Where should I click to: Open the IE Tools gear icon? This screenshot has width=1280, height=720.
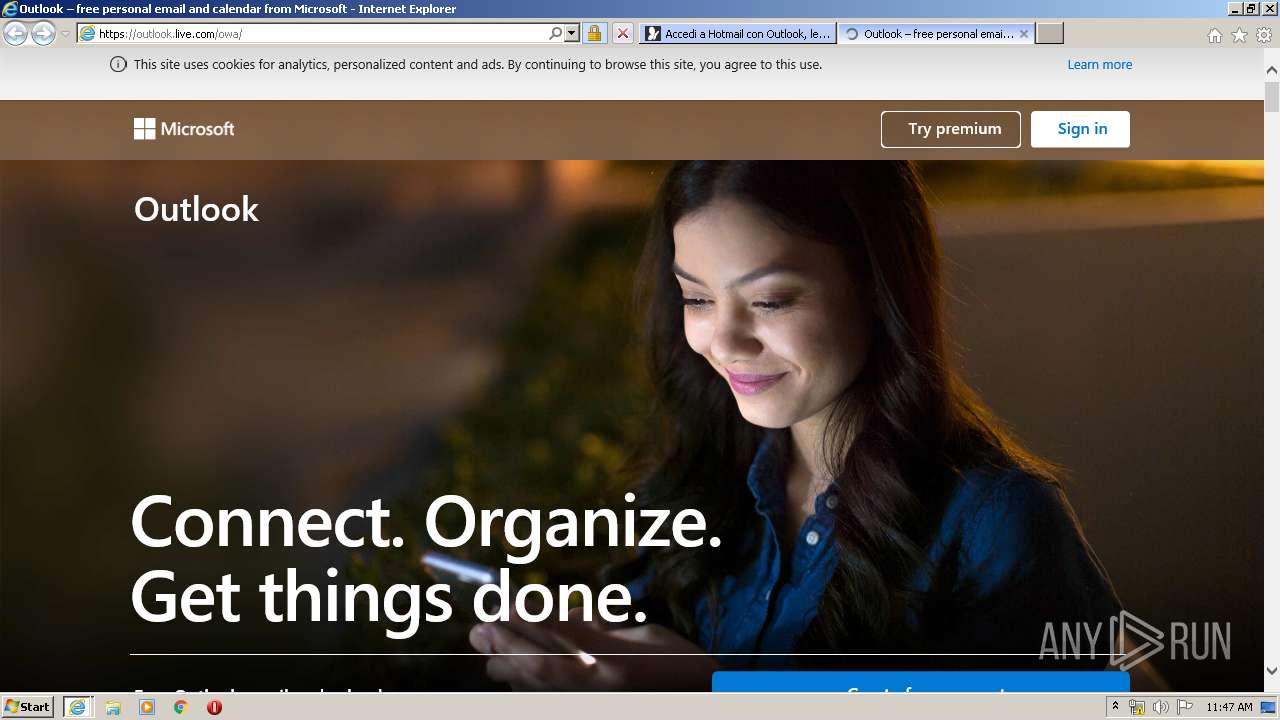[1264, 35]
